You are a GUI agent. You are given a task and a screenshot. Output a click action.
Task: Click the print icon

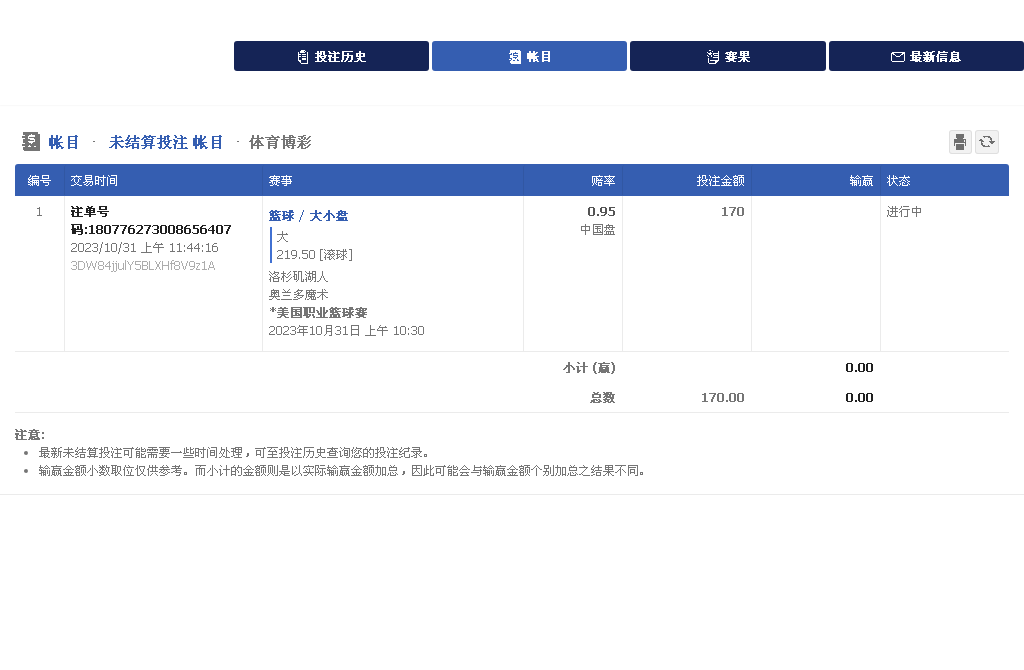[960, 142]
